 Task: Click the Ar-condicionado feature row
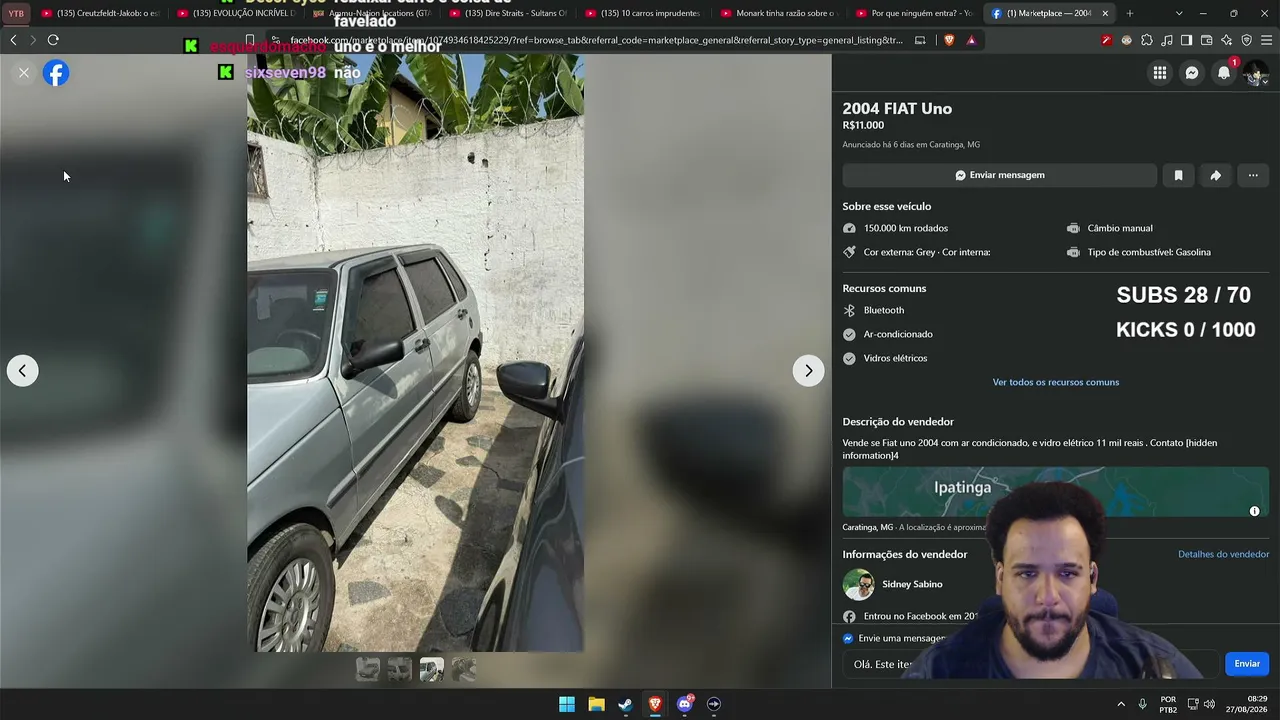(x=888, y=334)
